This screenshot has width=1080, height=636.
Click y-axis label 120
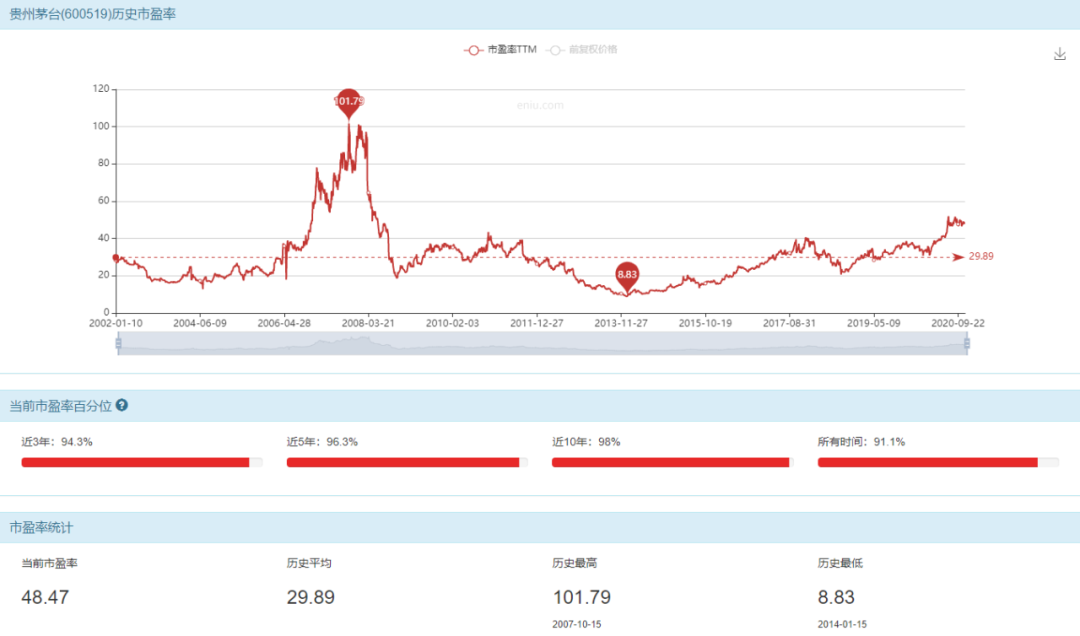[101, 88]
